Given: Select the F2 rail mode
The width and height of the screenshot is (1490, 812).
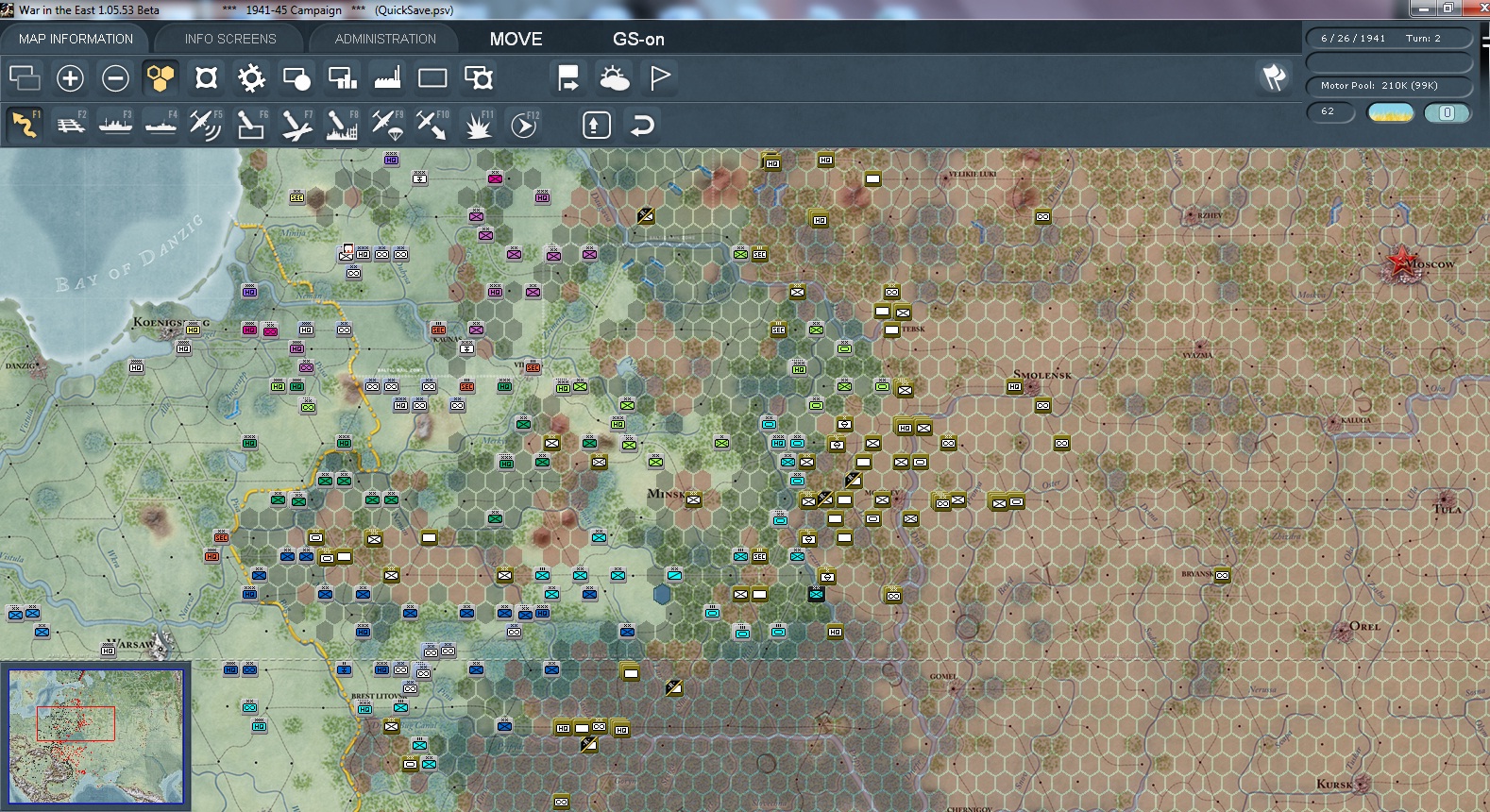Looking at the screenshot, I should coord(70,125).
